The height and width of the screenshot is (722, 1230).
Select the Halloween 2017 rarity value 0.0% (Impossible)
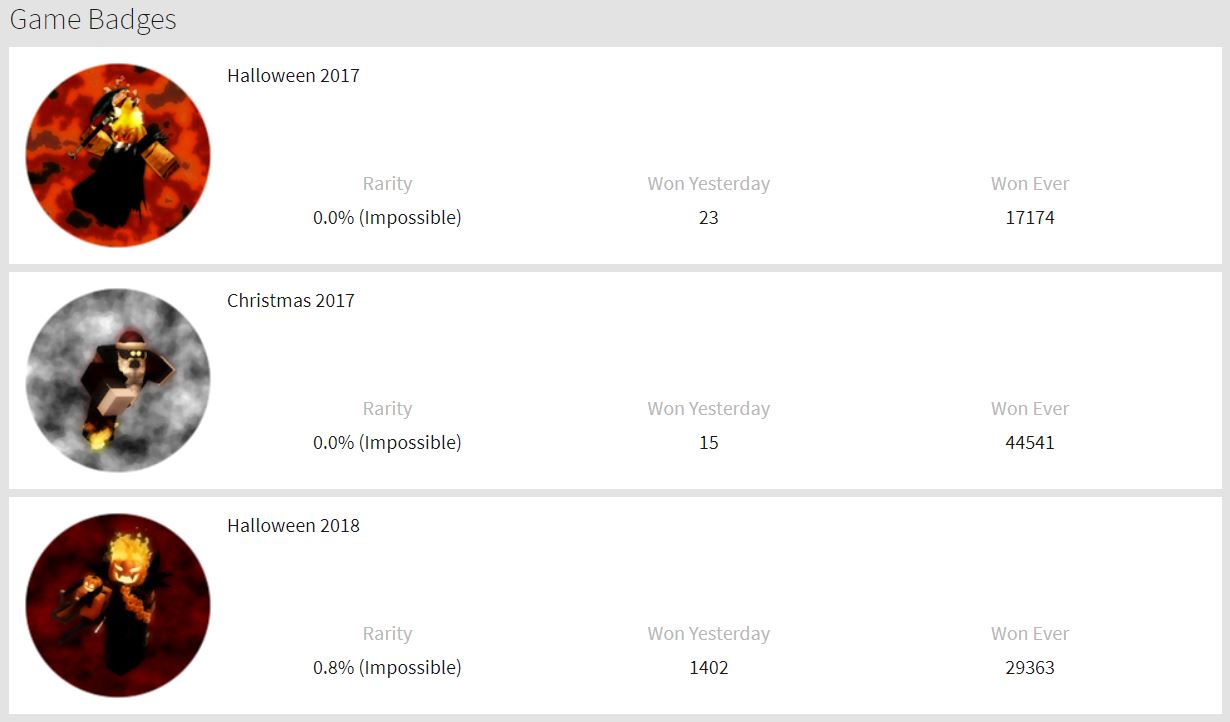[x=387, y=217]
